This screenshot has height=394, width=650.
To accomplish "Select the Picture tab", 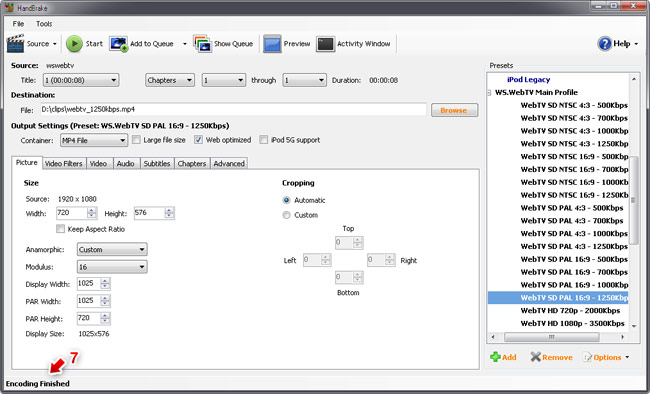I will [27, 163].
